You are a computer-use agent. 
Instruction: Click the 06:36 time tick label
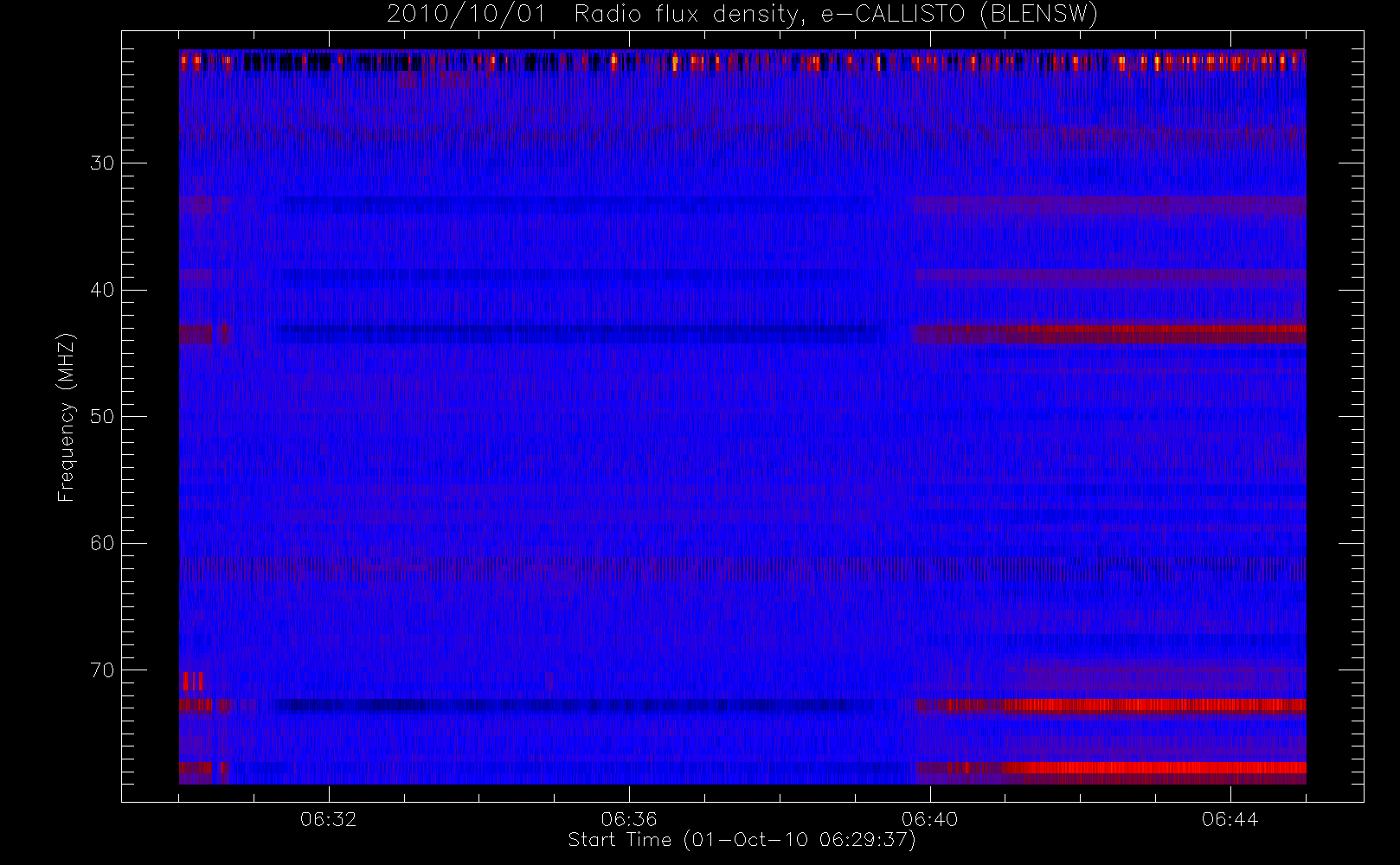[629, 819]
